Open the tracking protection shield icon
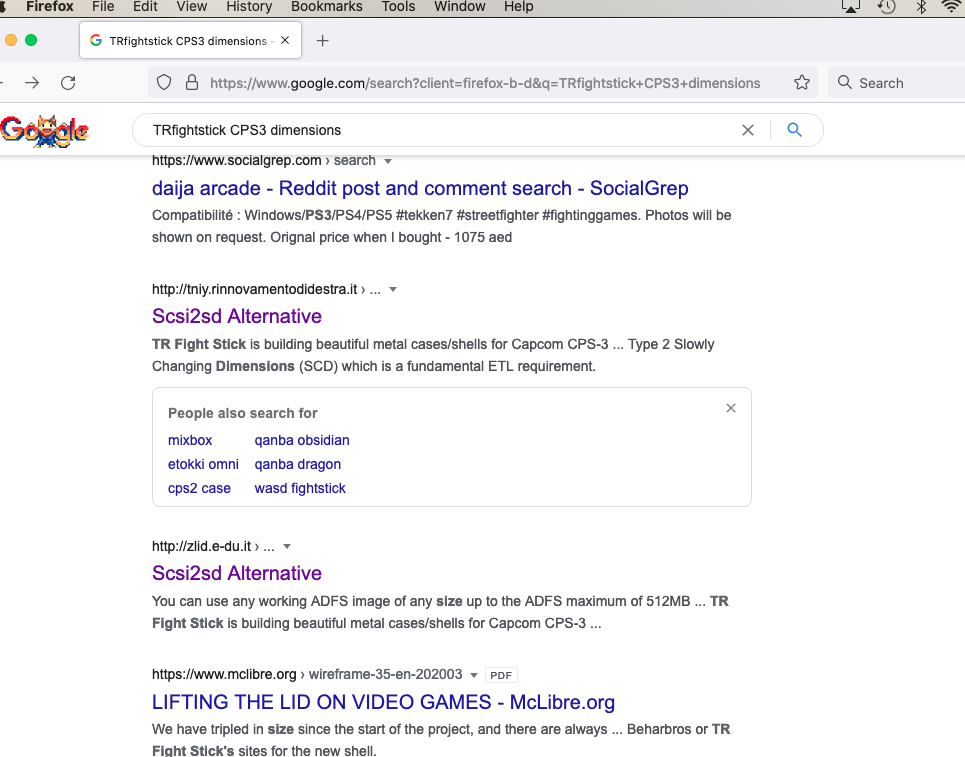The height and width of the screenshot is (757, 965). 164,82
